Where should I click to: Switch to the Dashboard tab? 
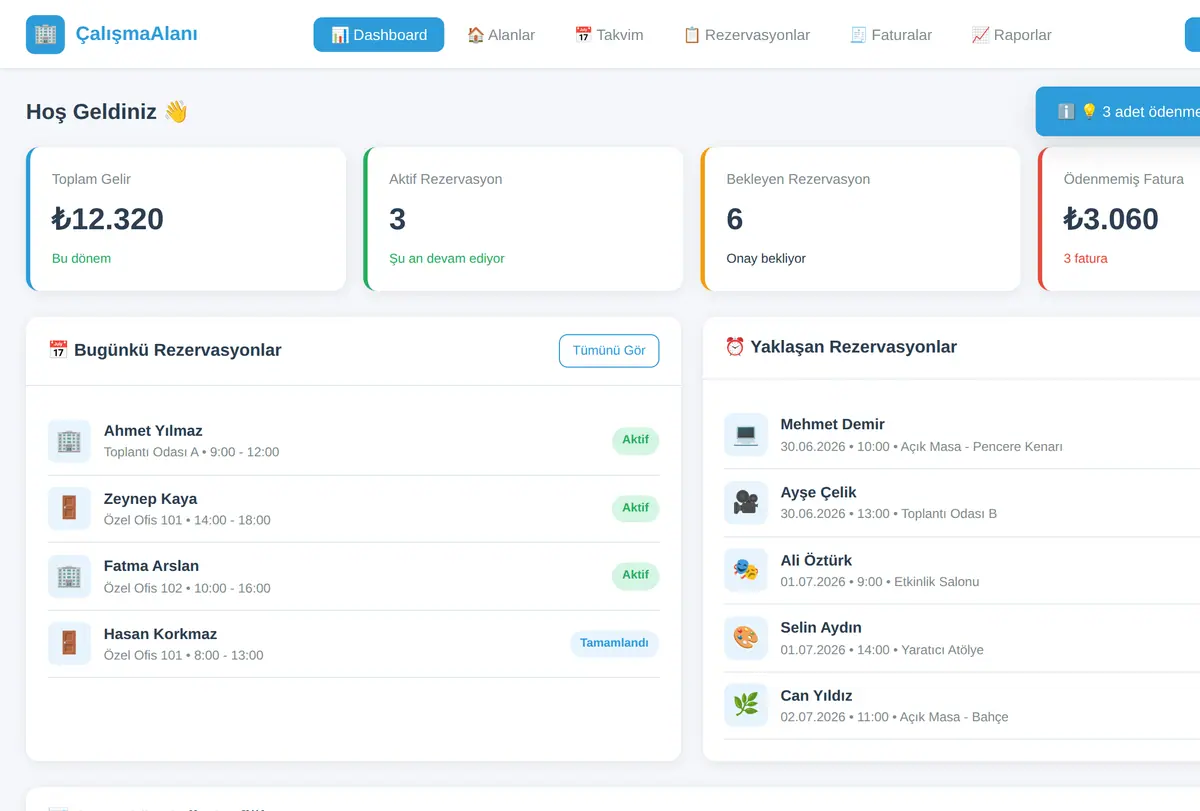379,35
